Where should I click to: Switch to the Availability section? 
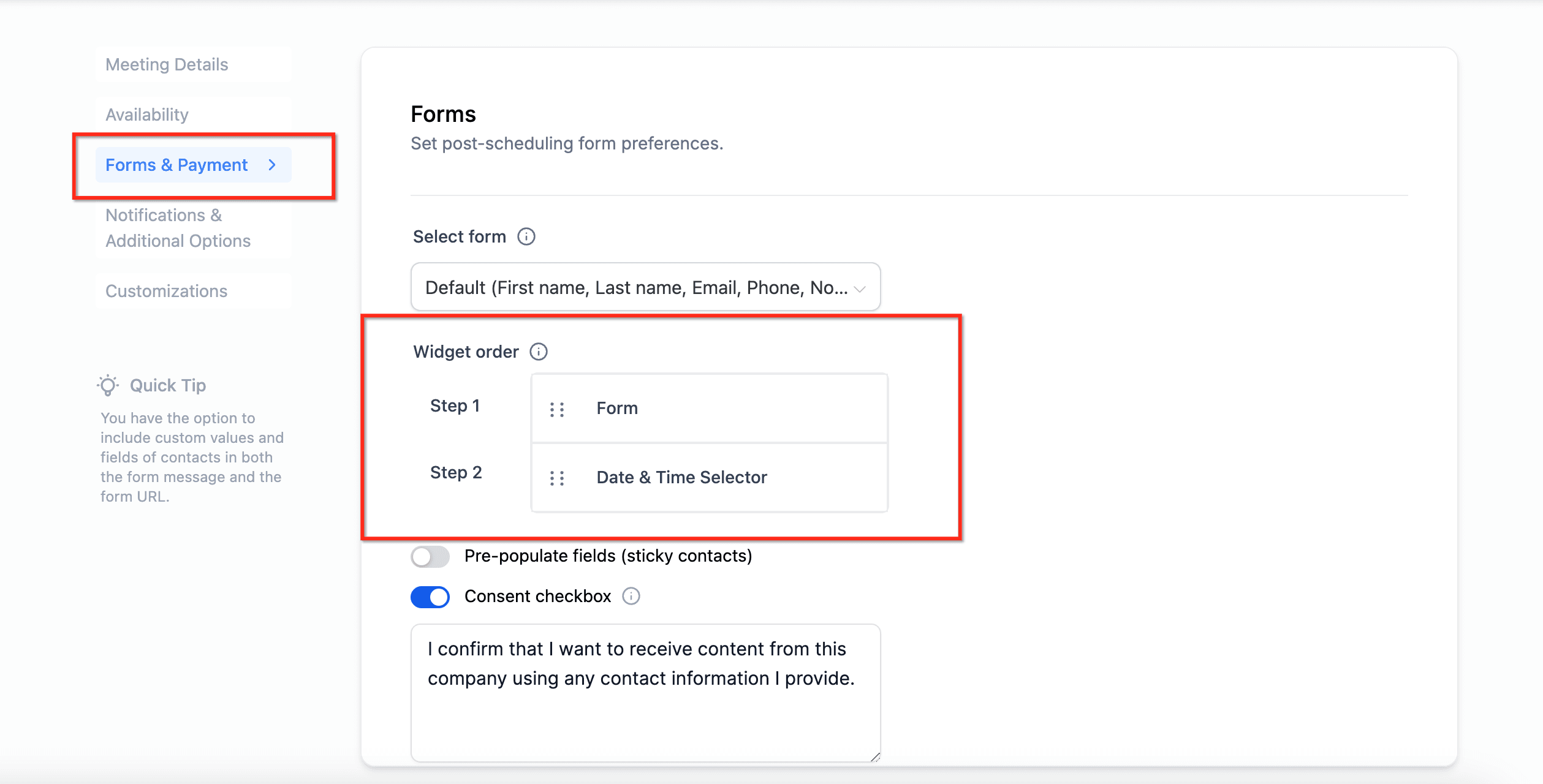tap(147, 115)
